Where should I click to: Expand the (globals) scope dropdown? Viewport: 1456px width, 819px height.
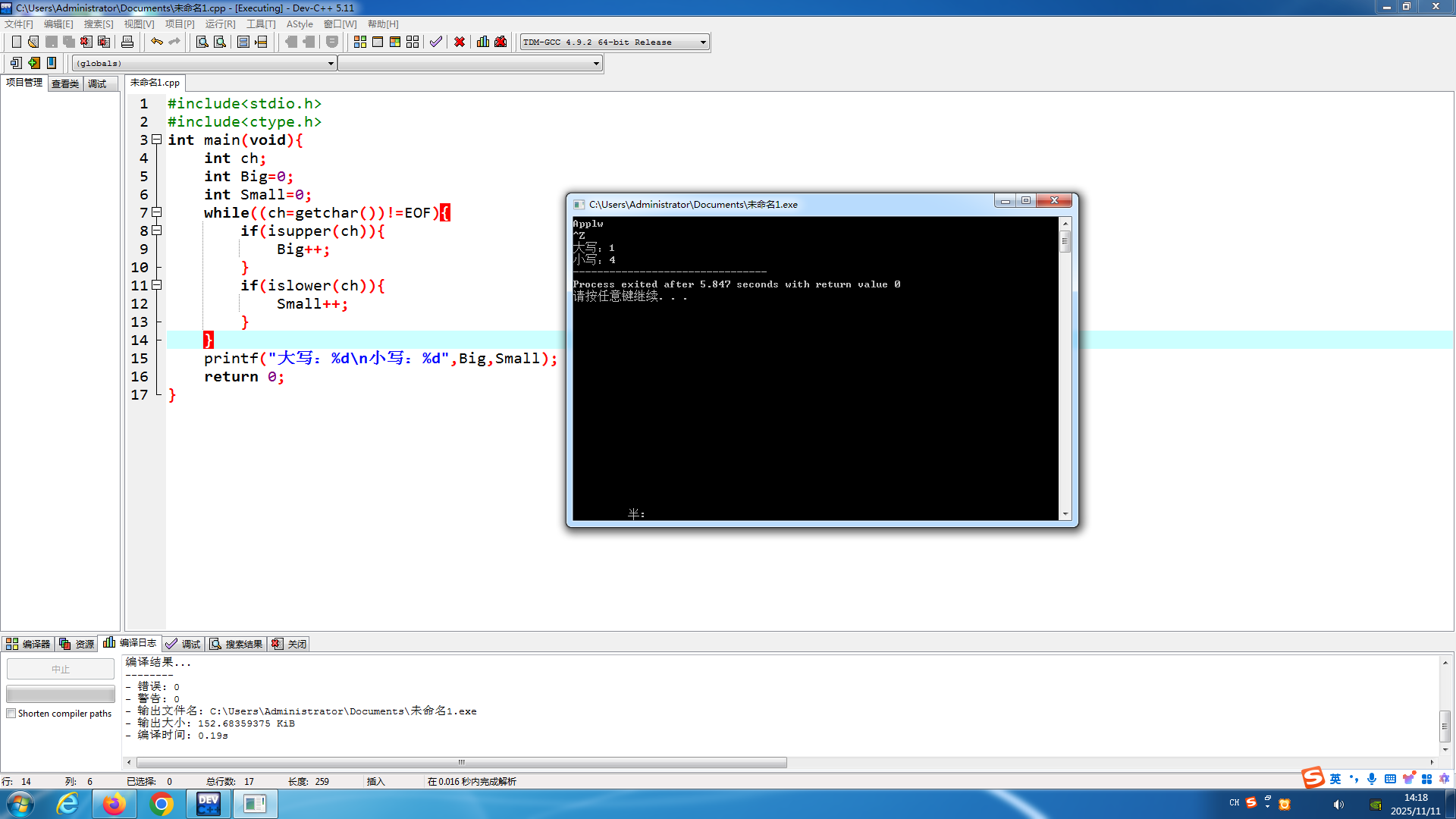pyautogui.click(x=331, y=64)
